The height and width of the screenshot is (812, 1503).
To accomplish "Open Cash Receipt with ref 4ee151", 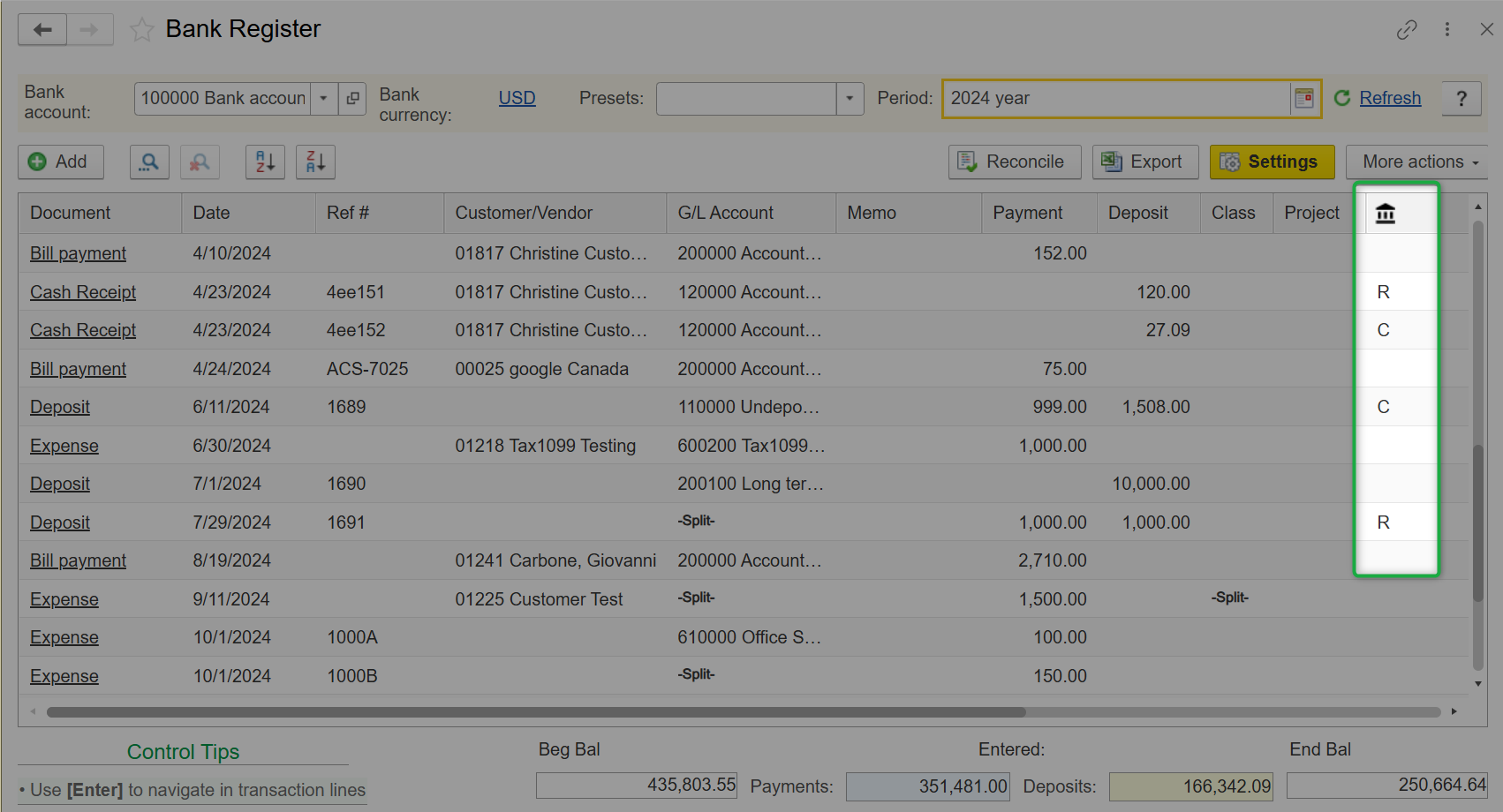I will [x=83, y=293].
